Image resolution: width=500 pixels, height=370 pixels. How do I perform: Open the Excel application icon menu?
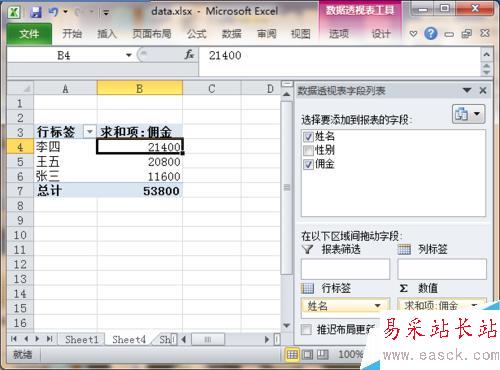point(14,12)
